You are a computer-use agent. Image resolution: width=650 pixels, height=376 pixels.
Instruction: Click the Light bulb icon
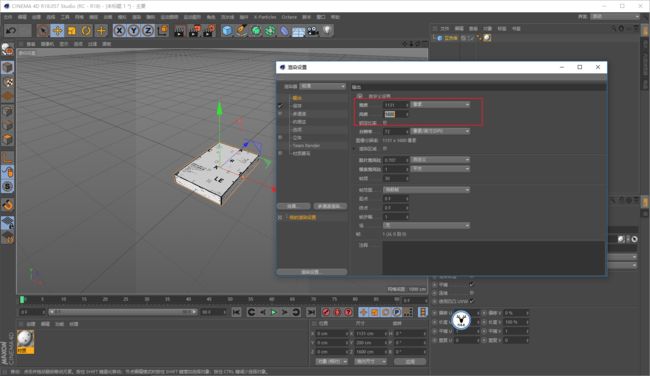point(327,31)
